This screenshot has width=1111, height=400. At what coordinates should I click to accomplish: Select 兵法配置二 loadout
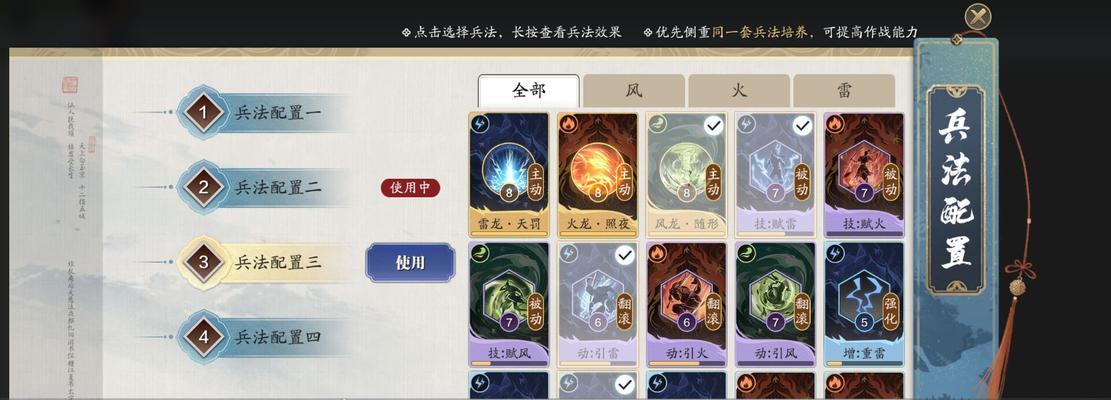(264, 188)
